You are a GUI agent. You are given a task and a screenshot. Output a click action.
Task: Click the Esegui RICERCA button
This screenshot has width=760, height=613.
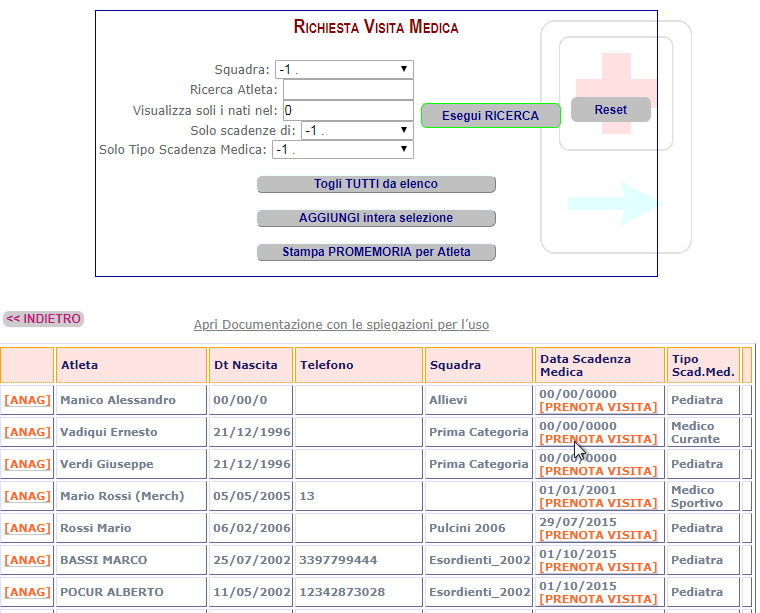pos(491,116)
